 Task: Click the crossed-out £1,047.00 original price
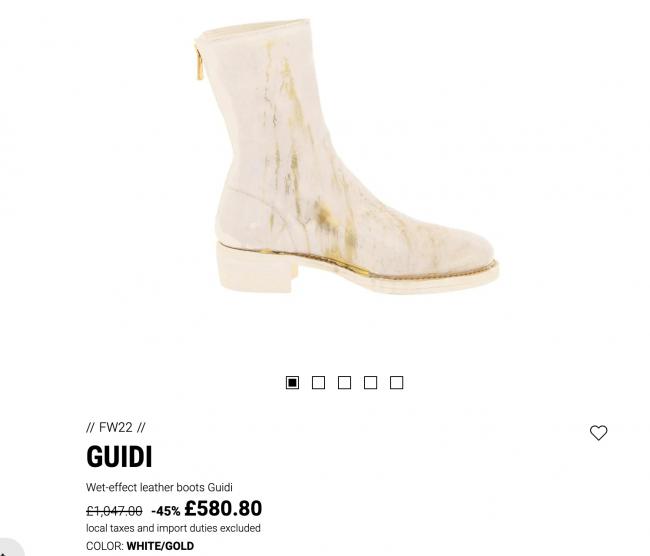(x=114, y=511)
